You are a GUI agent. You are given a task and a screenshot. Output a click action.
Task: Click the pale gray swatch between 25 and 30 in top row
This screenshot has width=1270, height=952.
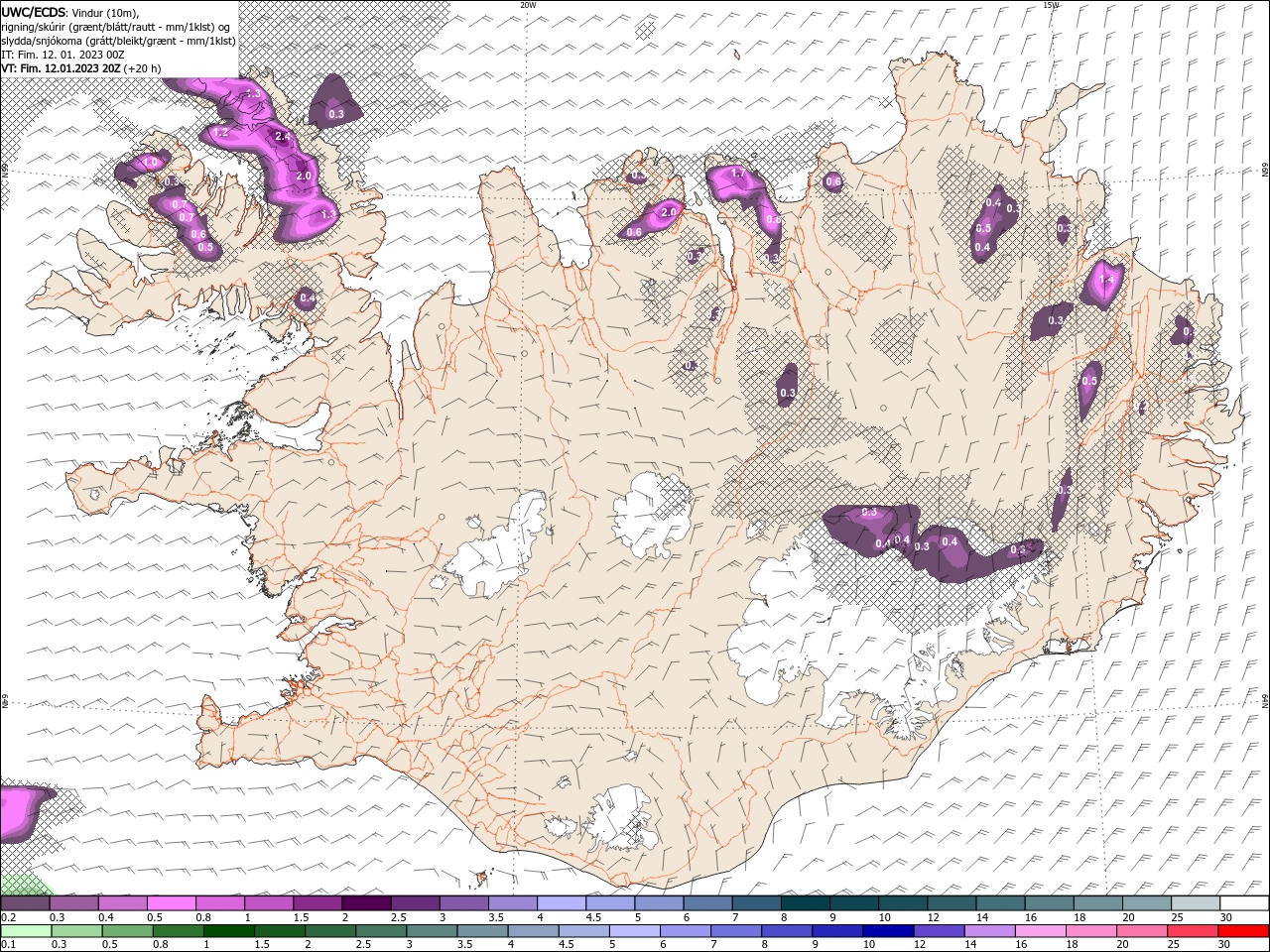click(x=1196, y=903)
